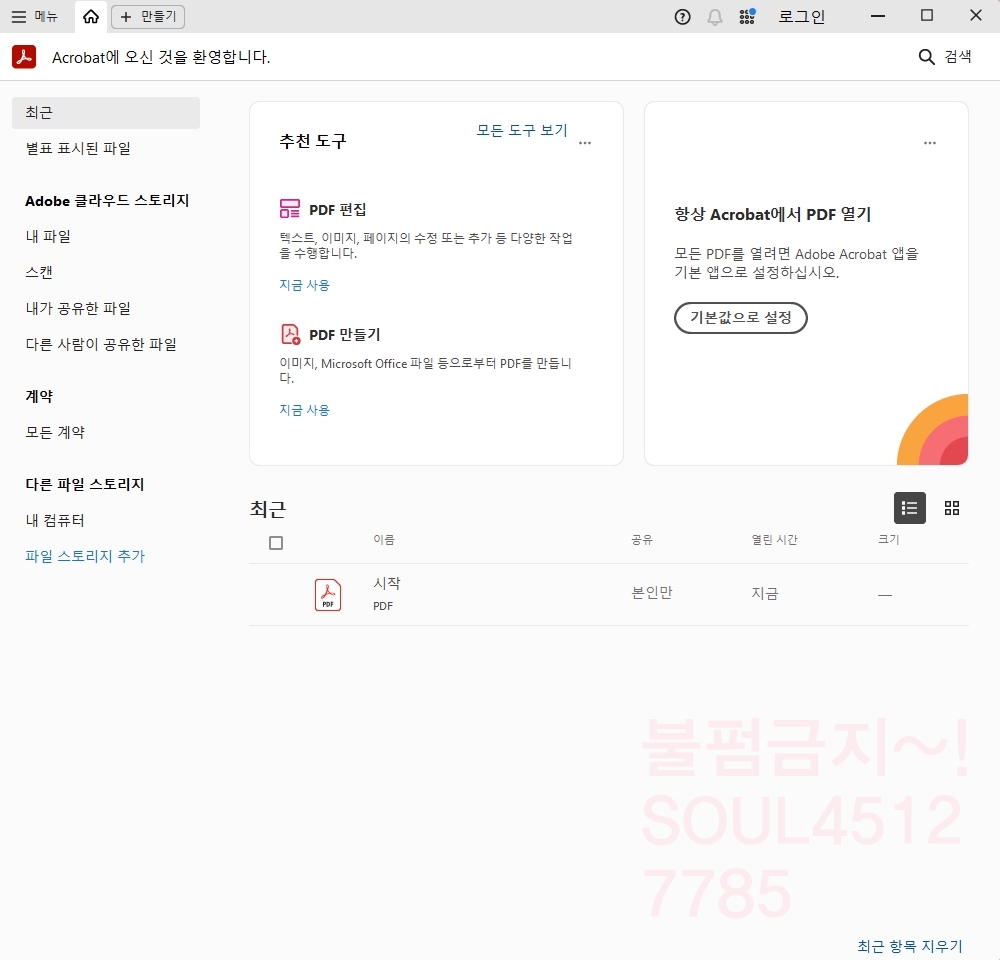
Task: Click the PDF 편집 tool icon
Action: 290,209
